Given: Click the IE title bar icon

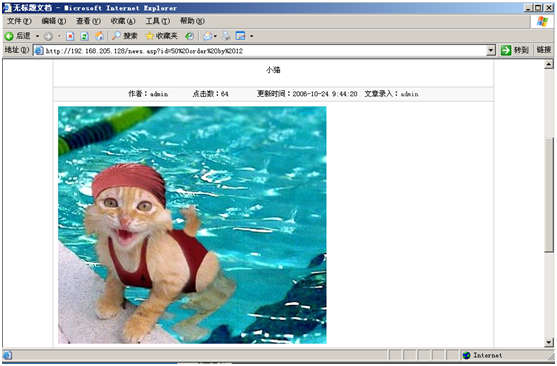Looking at the screenshot, I should coord(7,7).
